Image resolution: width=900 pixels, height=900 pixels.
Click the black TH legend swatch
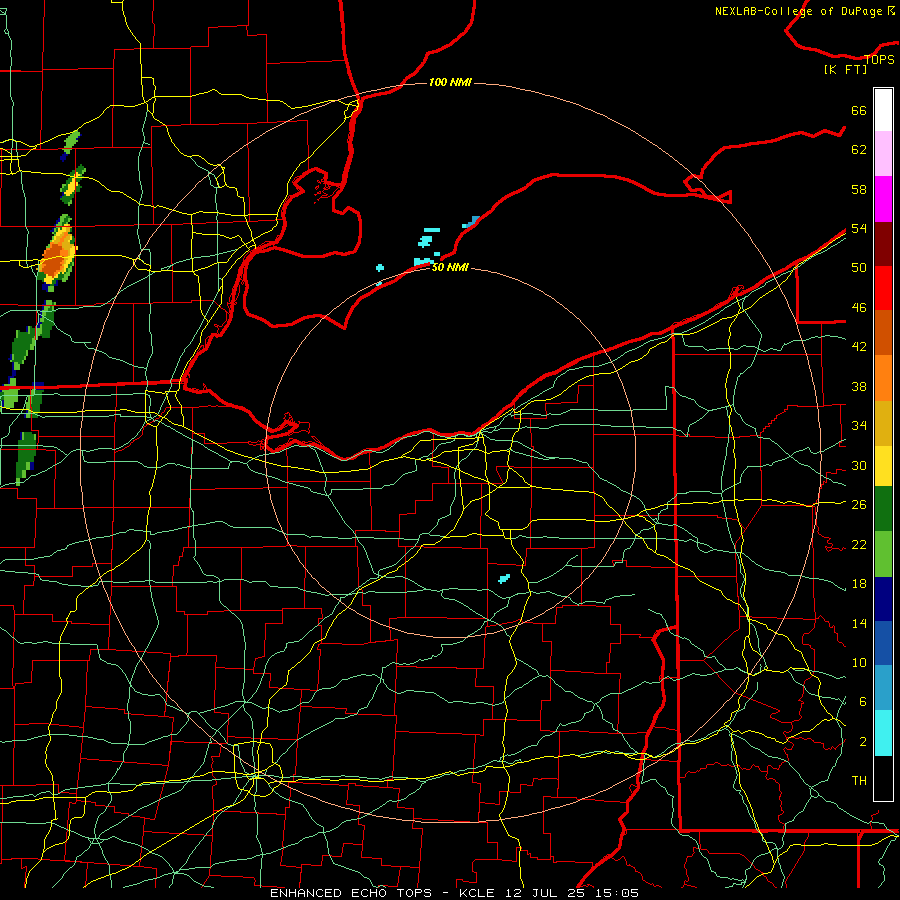(883, 778)
